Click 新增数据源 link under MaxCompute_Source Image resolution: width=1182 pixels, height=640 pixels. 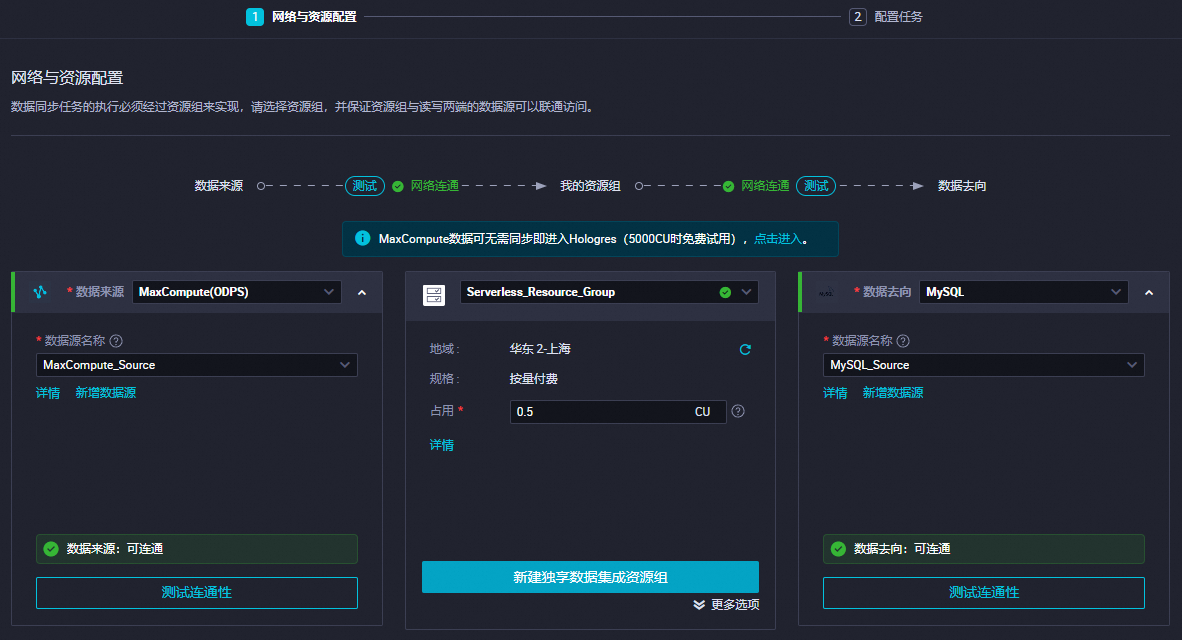[x=106, y=393]
